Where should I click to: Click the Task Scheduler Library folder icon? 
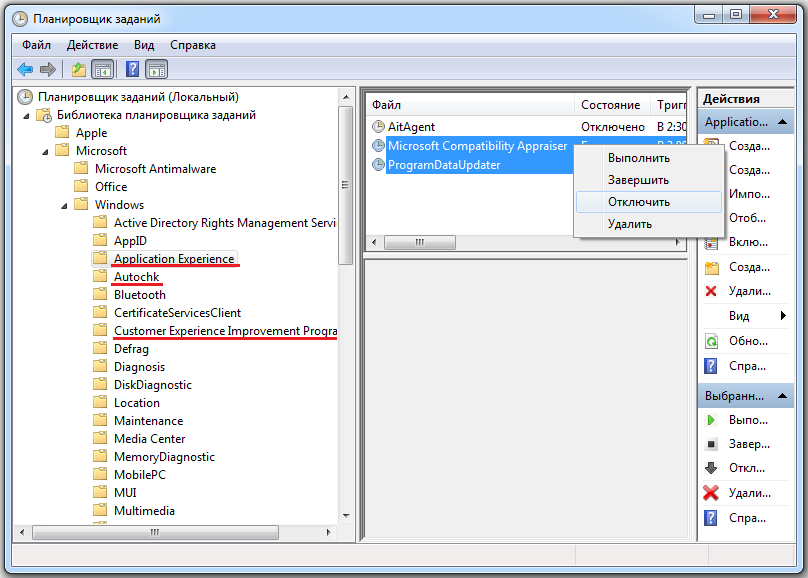[x=44, y=115]
